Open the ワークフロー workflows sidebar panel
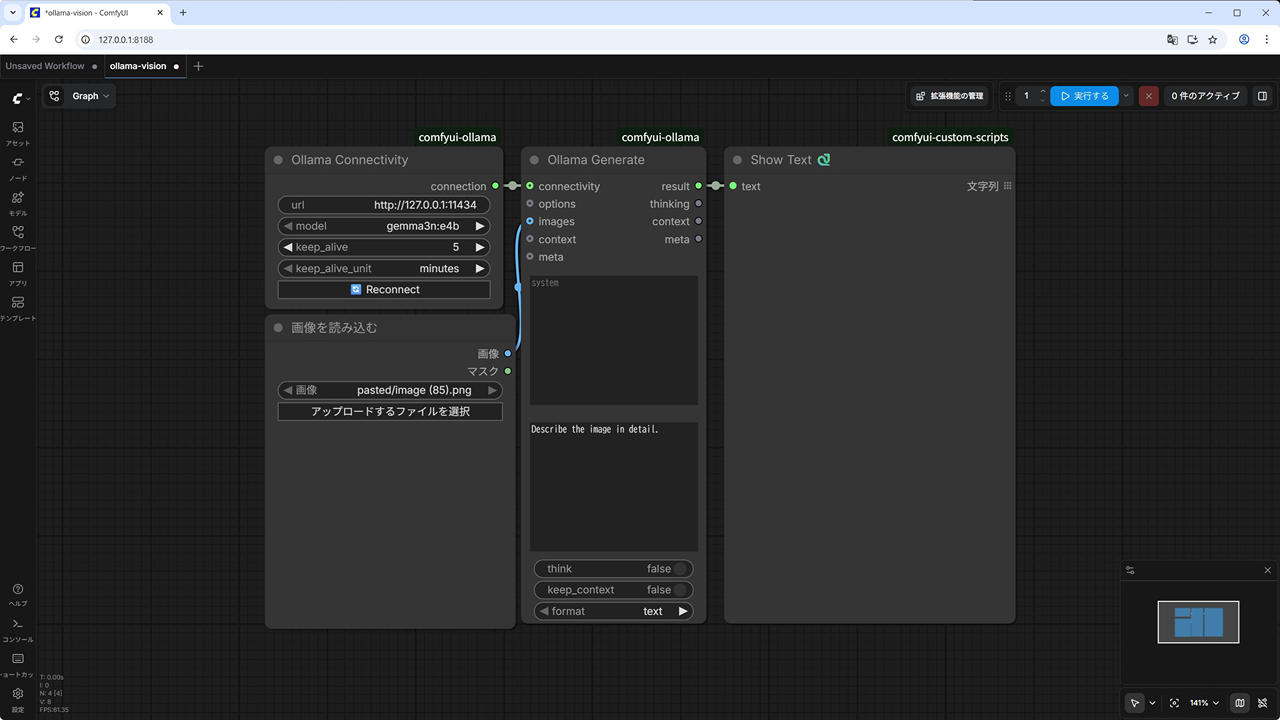Viewport: 1280px width, 720px height. click(18, 238)
